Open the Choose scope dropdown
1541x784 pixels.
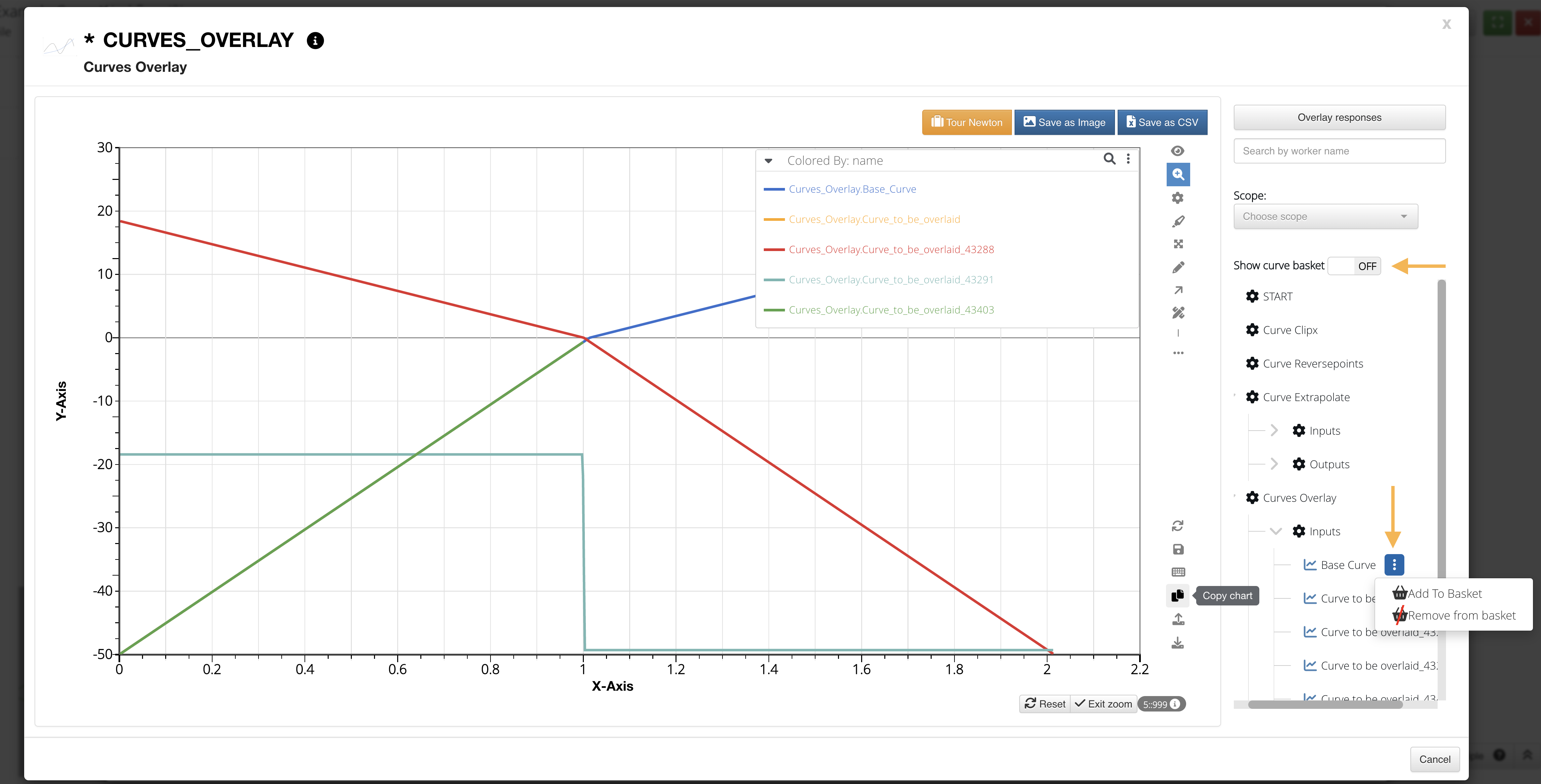pos(1325,216)
